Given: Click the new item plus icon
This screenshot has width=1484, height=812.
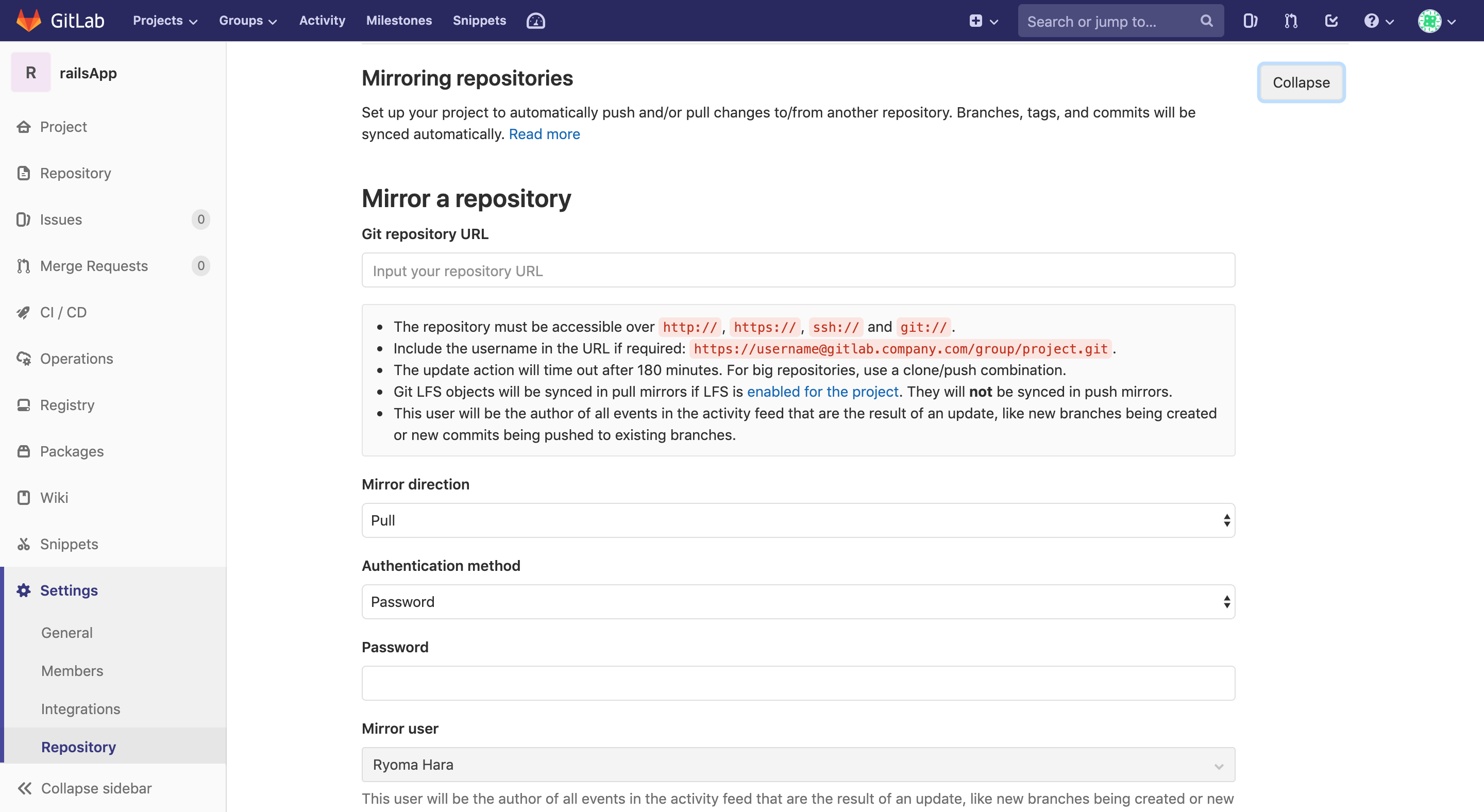Looking at the screenshot, I should tap(975, 21).
